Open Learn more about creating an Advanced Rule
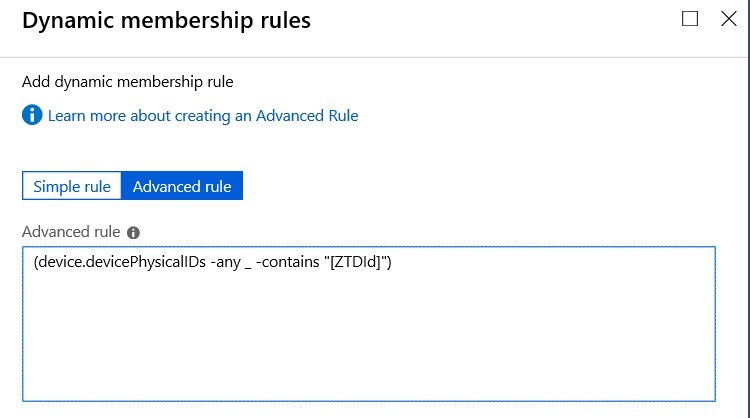750x418 pixels. click(x=203, y=116)
